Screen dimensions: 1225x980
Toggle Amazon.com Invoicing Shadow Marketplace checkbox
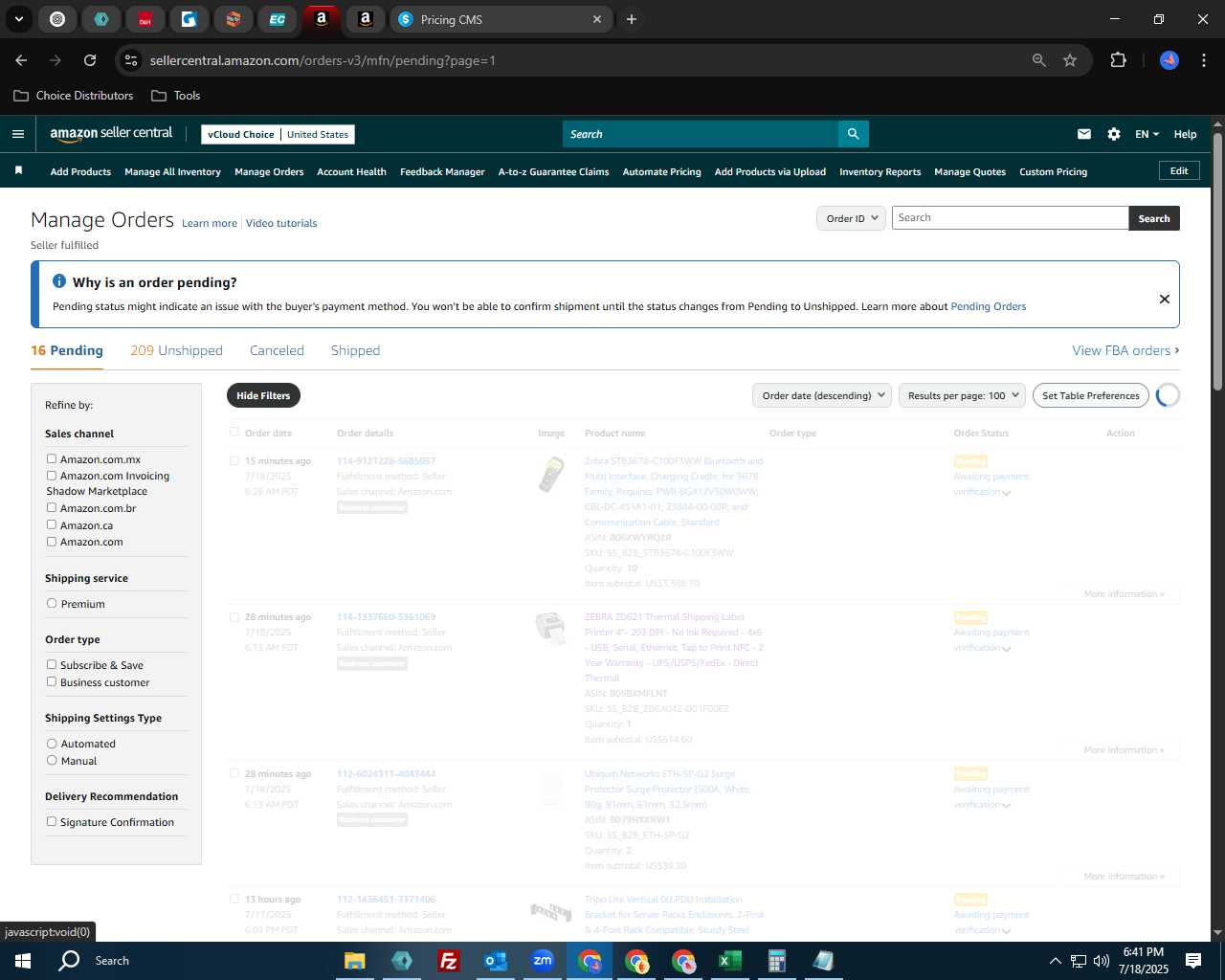[x=52, y=475]
